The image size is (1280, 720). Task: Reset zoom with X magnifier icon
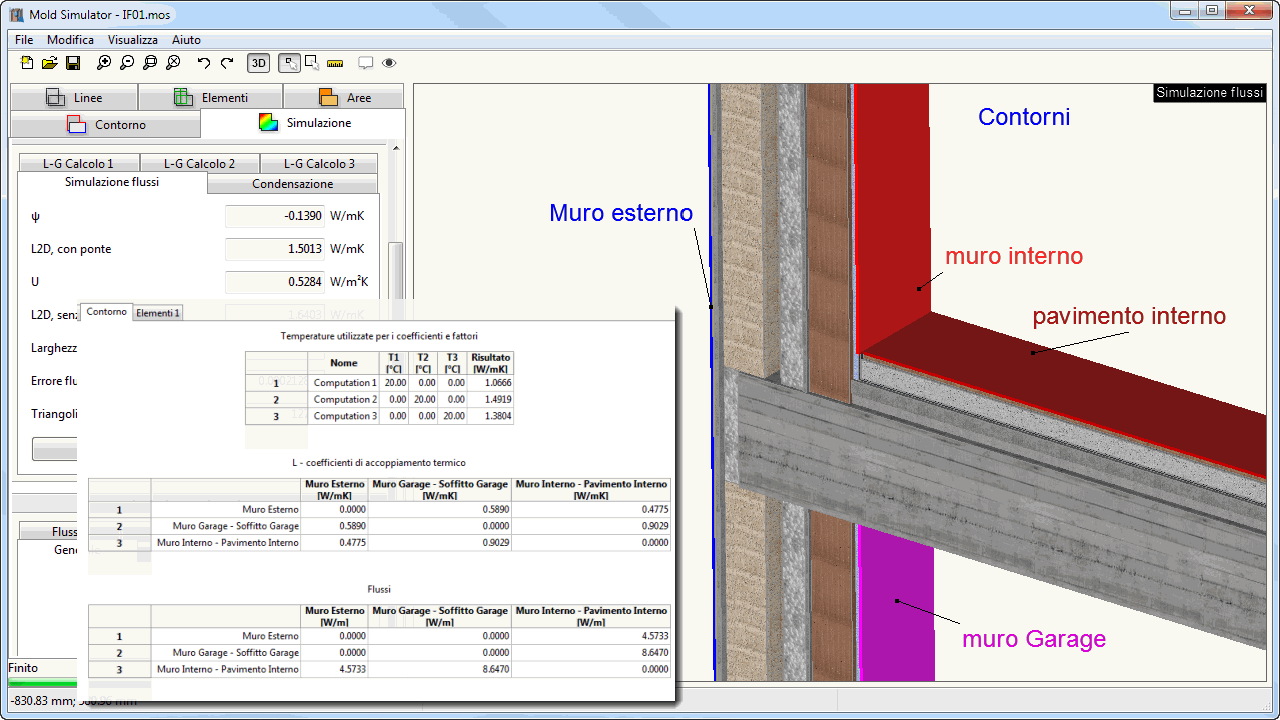click(x=173, y=63)
